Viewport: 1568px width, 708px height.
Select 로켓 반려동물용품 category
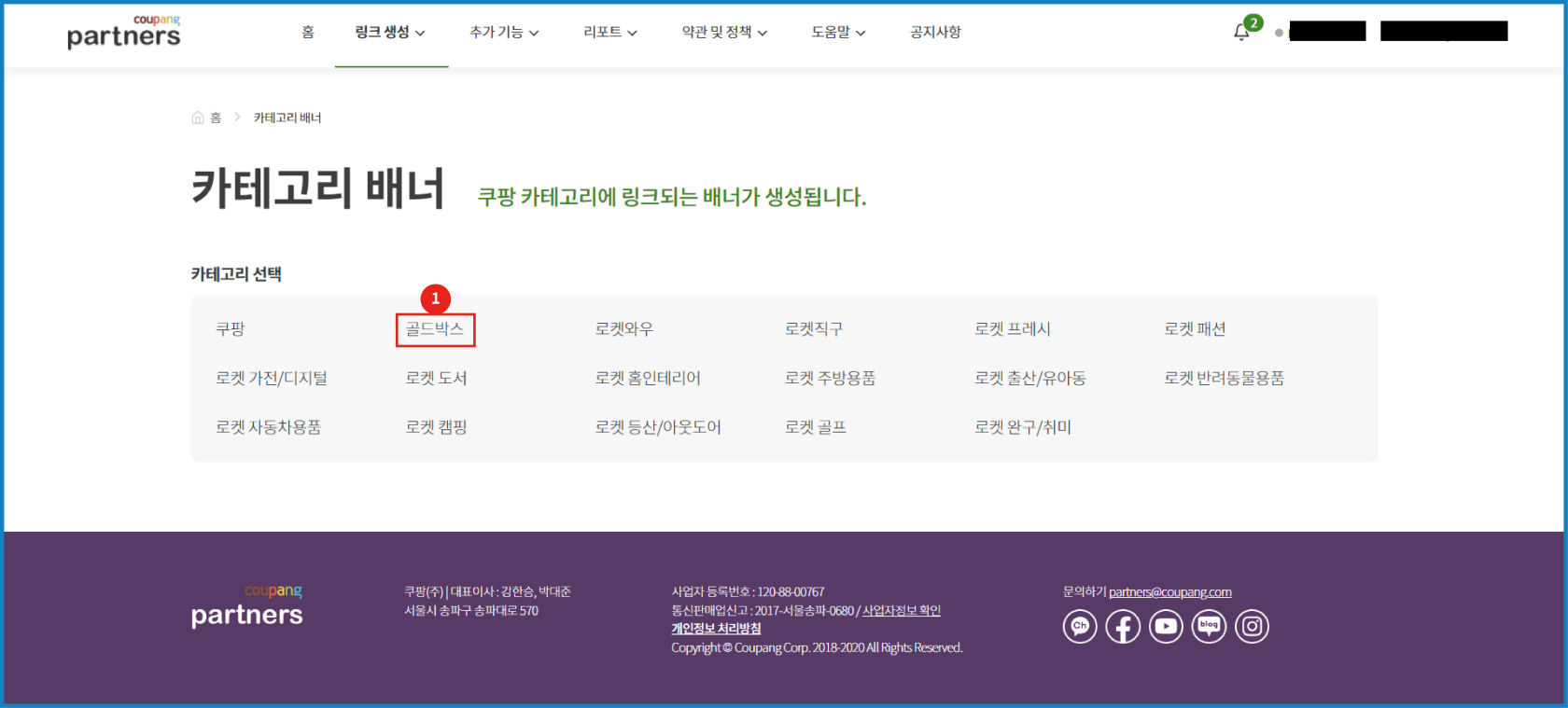tap(1224, 379)
